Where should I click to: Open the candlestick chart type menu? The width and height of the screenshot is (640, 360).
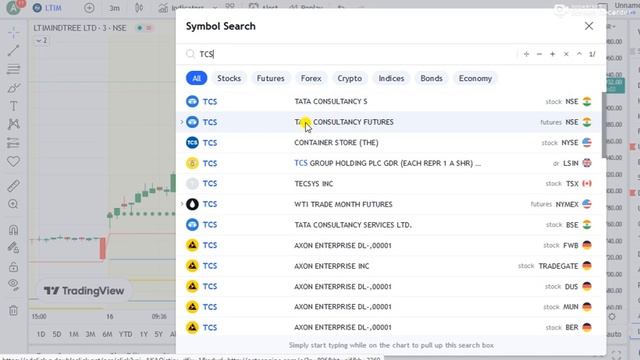[x=139, y=8]
